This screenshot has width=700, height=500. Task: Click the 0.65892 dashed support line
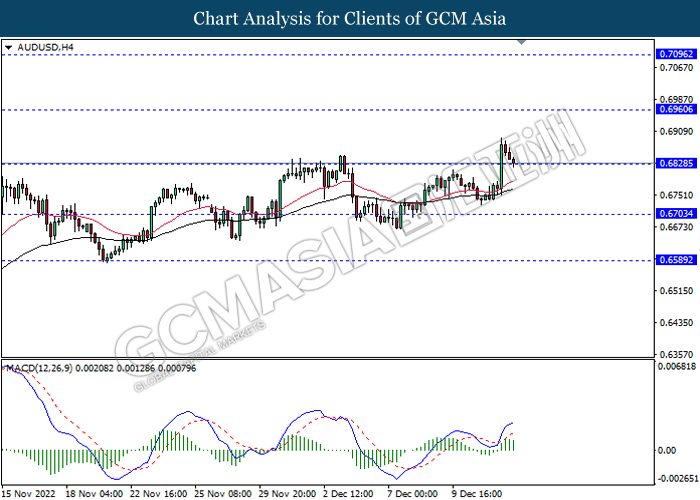(328, 260)
